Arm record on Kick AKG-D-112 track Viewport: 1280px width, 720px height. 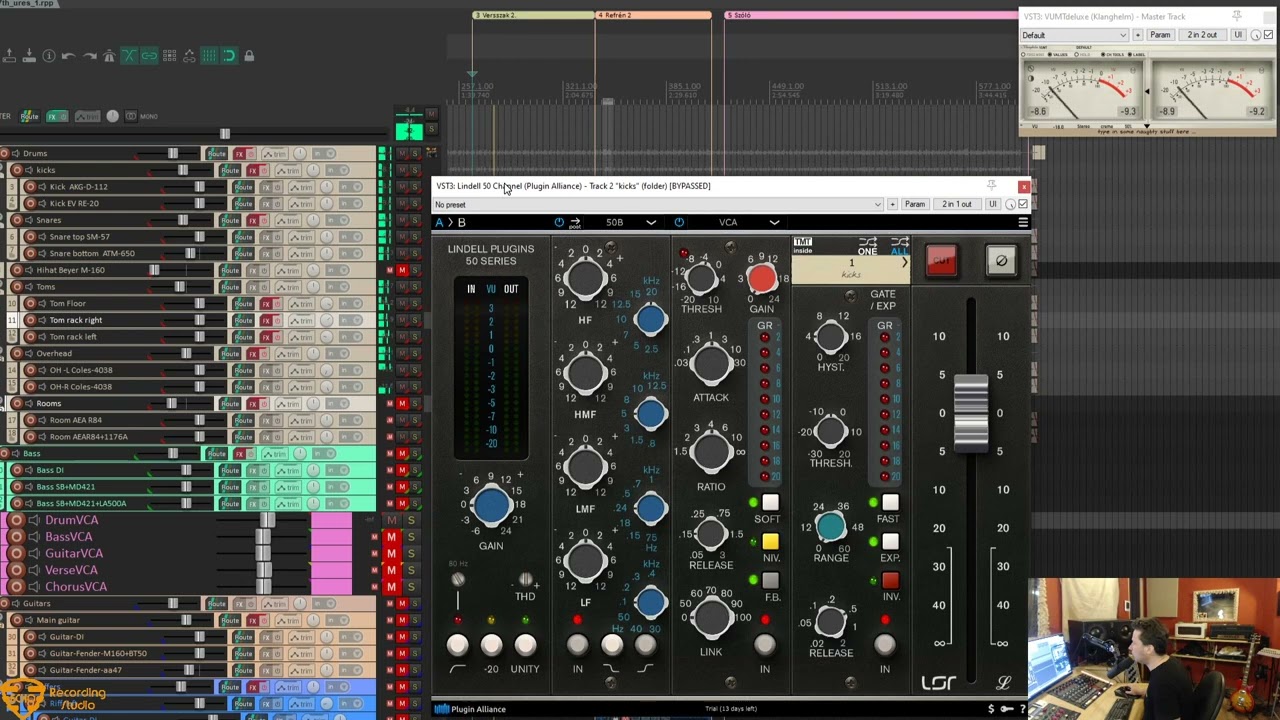[x=30, y=187]
